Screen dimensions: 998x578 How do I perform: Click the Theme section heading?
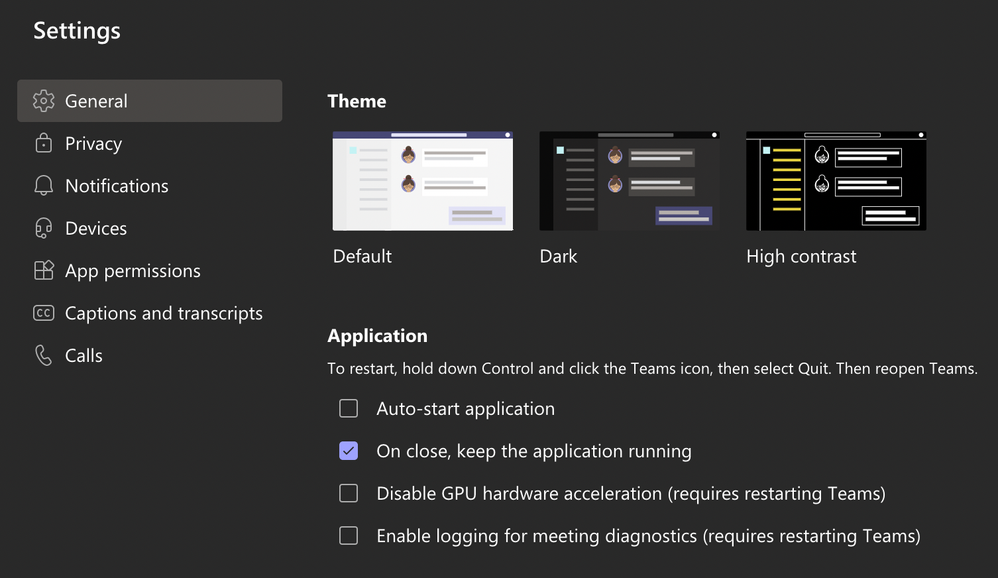356,101
